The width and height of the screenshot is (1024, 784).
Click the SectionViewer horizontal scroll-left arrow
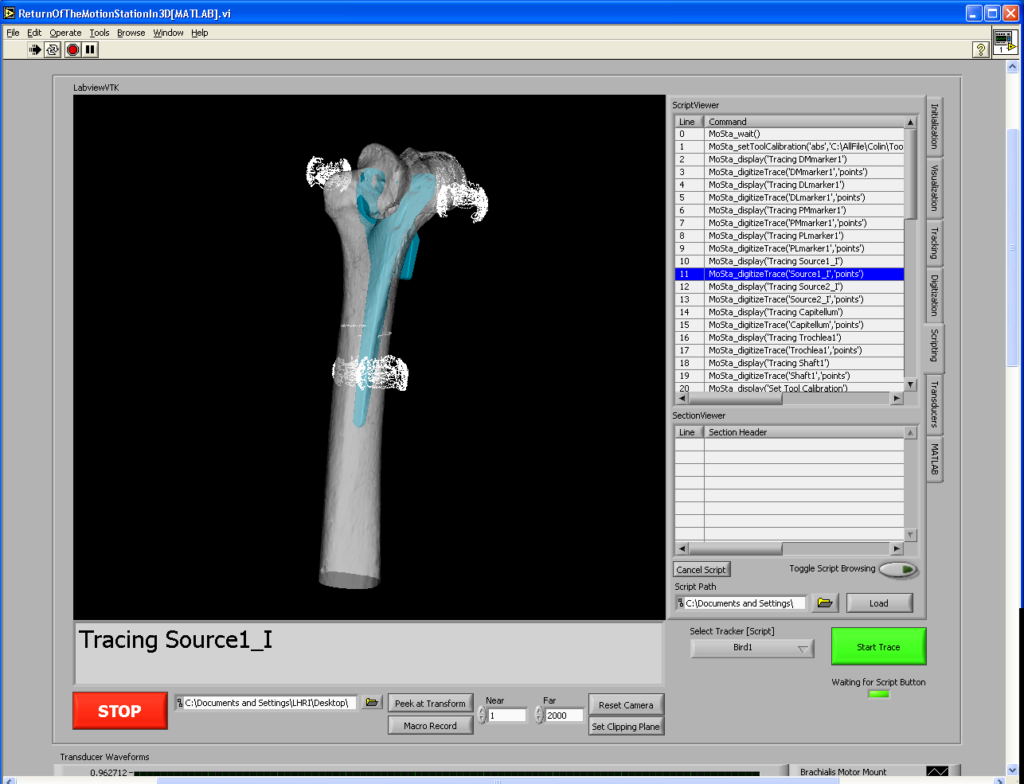[682, 548]
